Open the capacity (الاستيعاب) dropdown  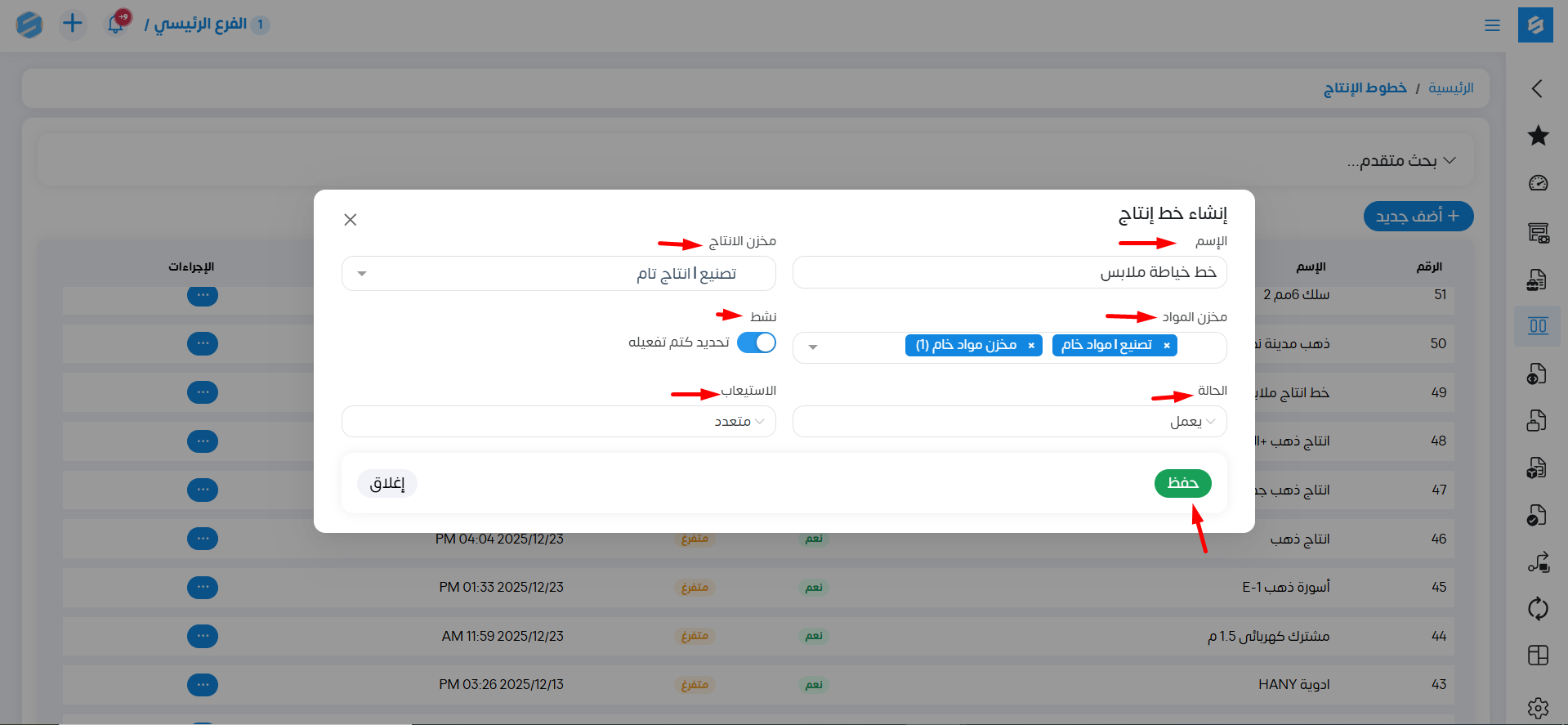[x=558, y=422]
